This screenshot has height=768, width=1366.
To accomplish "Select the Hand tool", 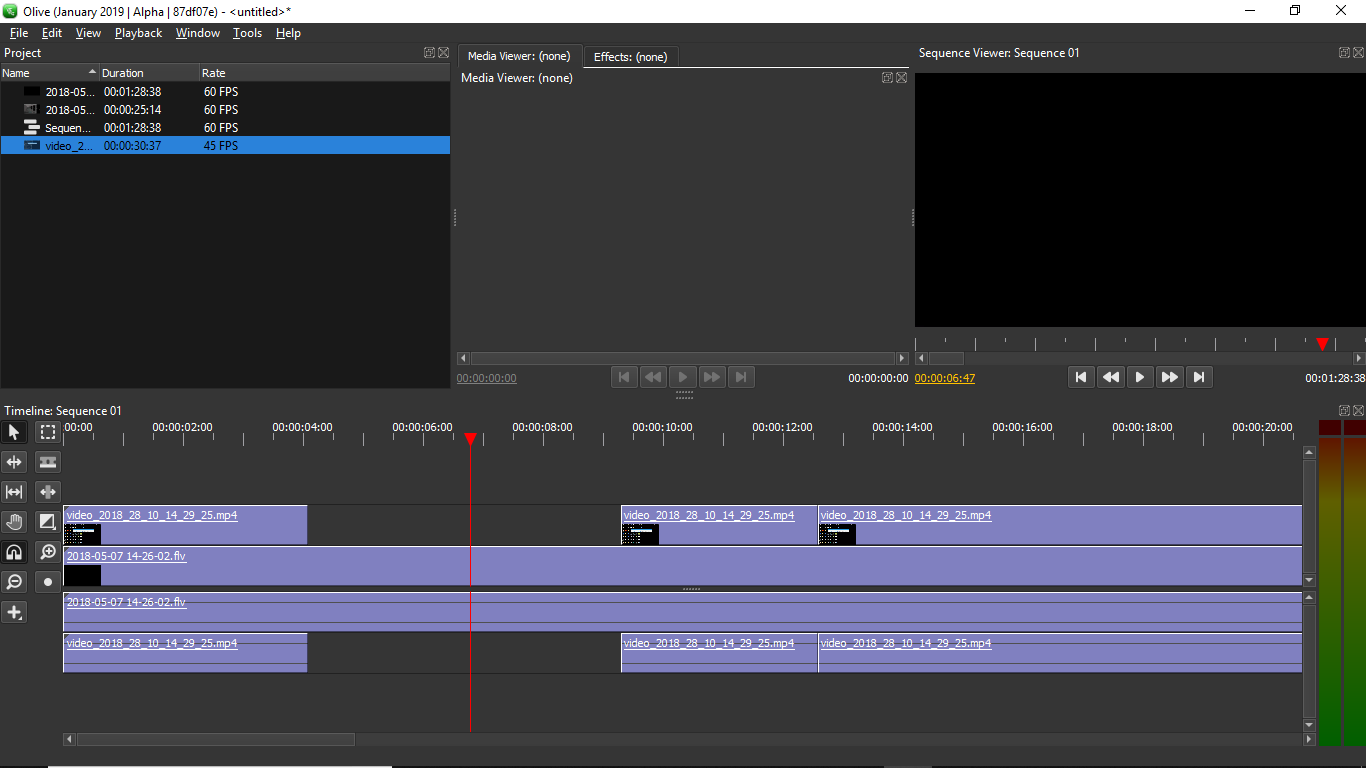I will click(14, 522).
